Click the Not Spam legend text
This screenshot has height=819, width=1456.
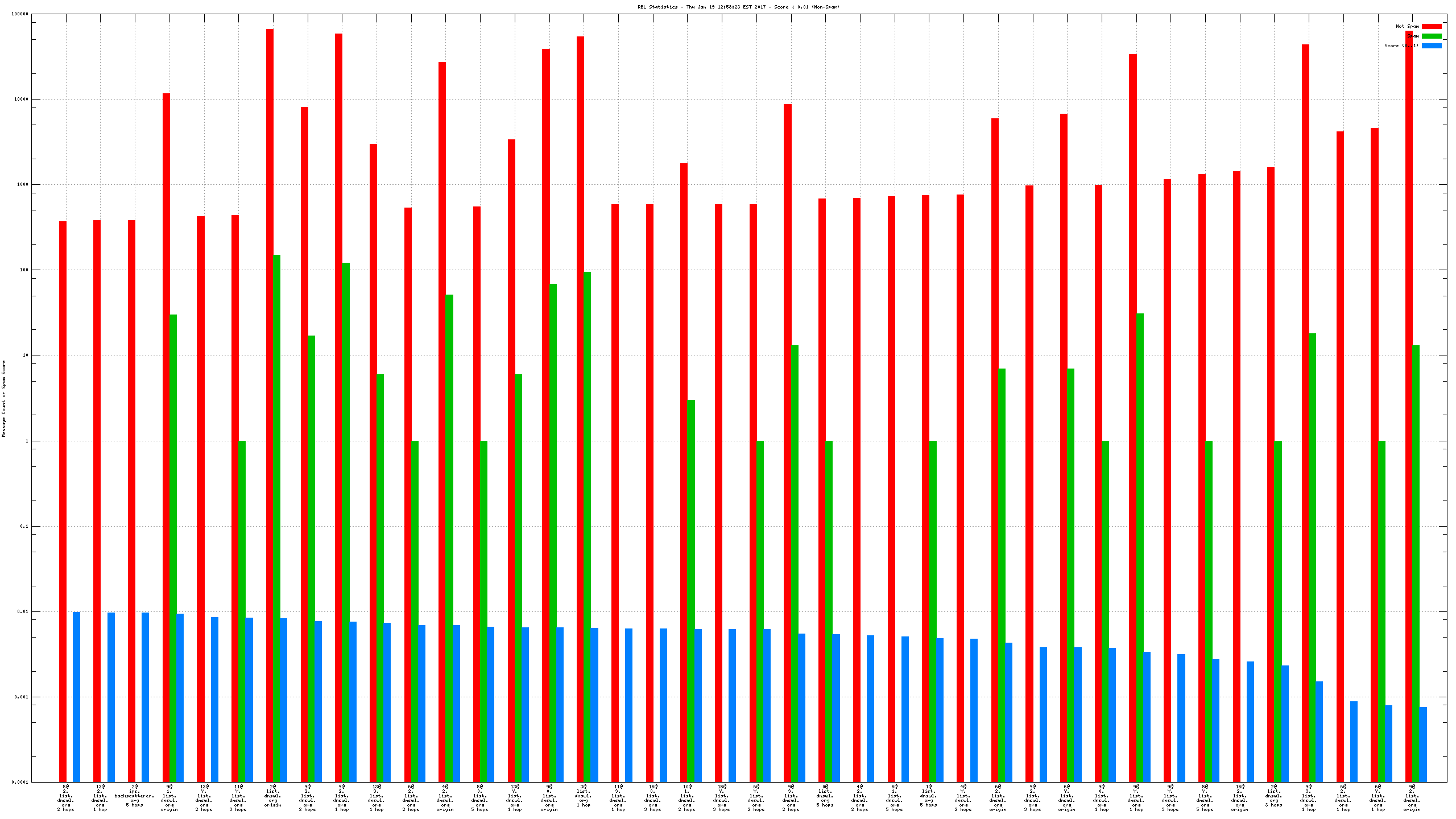tap(1407, 26)
